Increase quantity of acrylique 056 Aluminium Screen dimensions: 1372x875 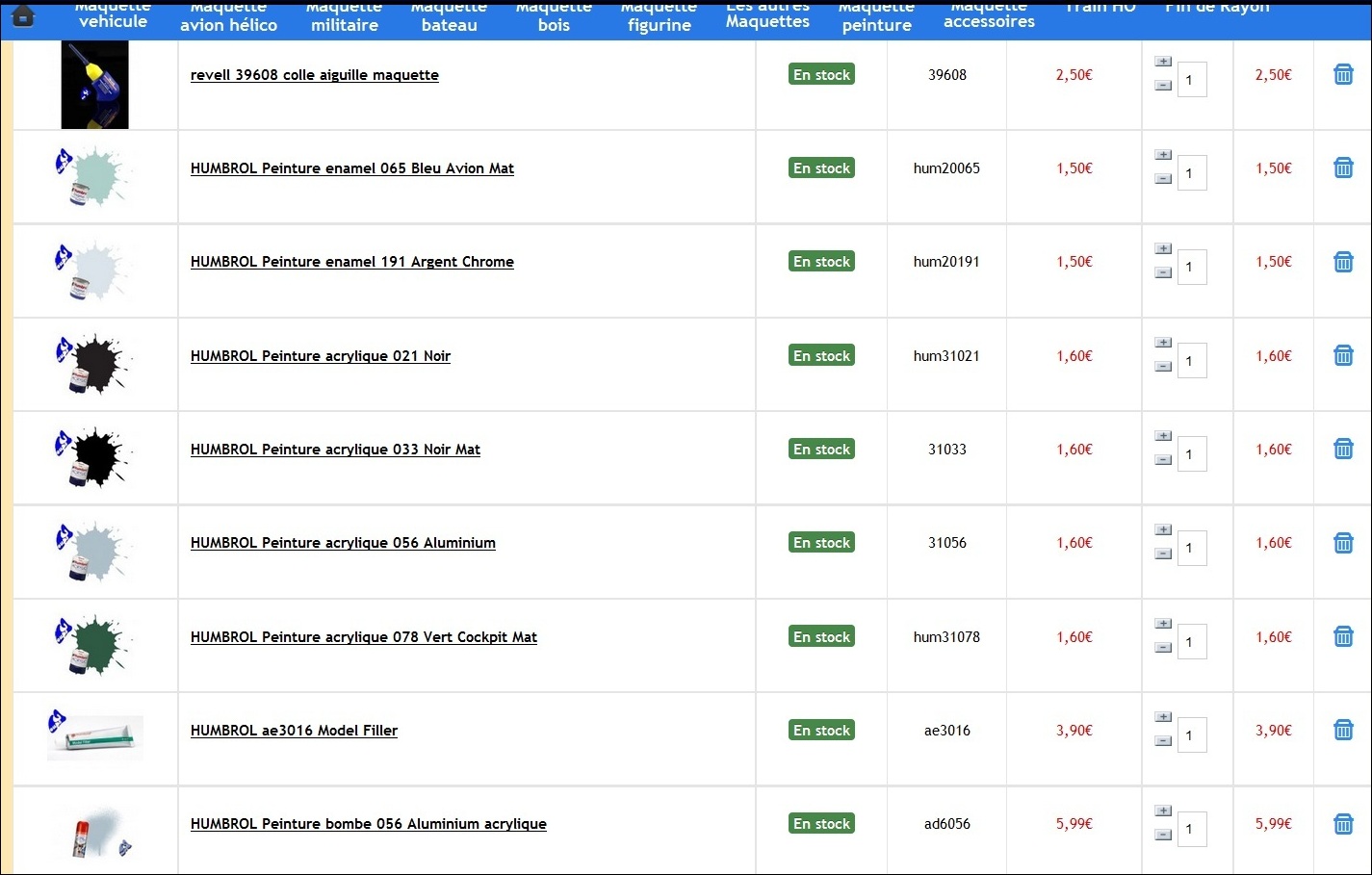pyautogui.click(x=1163, y=530)
